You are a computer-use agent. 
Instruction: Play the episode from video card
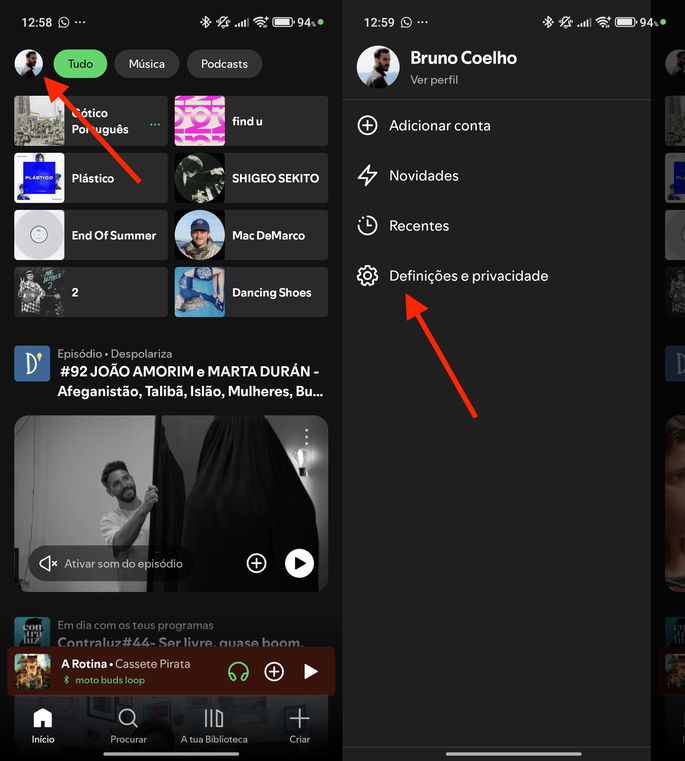pos(299,563)
